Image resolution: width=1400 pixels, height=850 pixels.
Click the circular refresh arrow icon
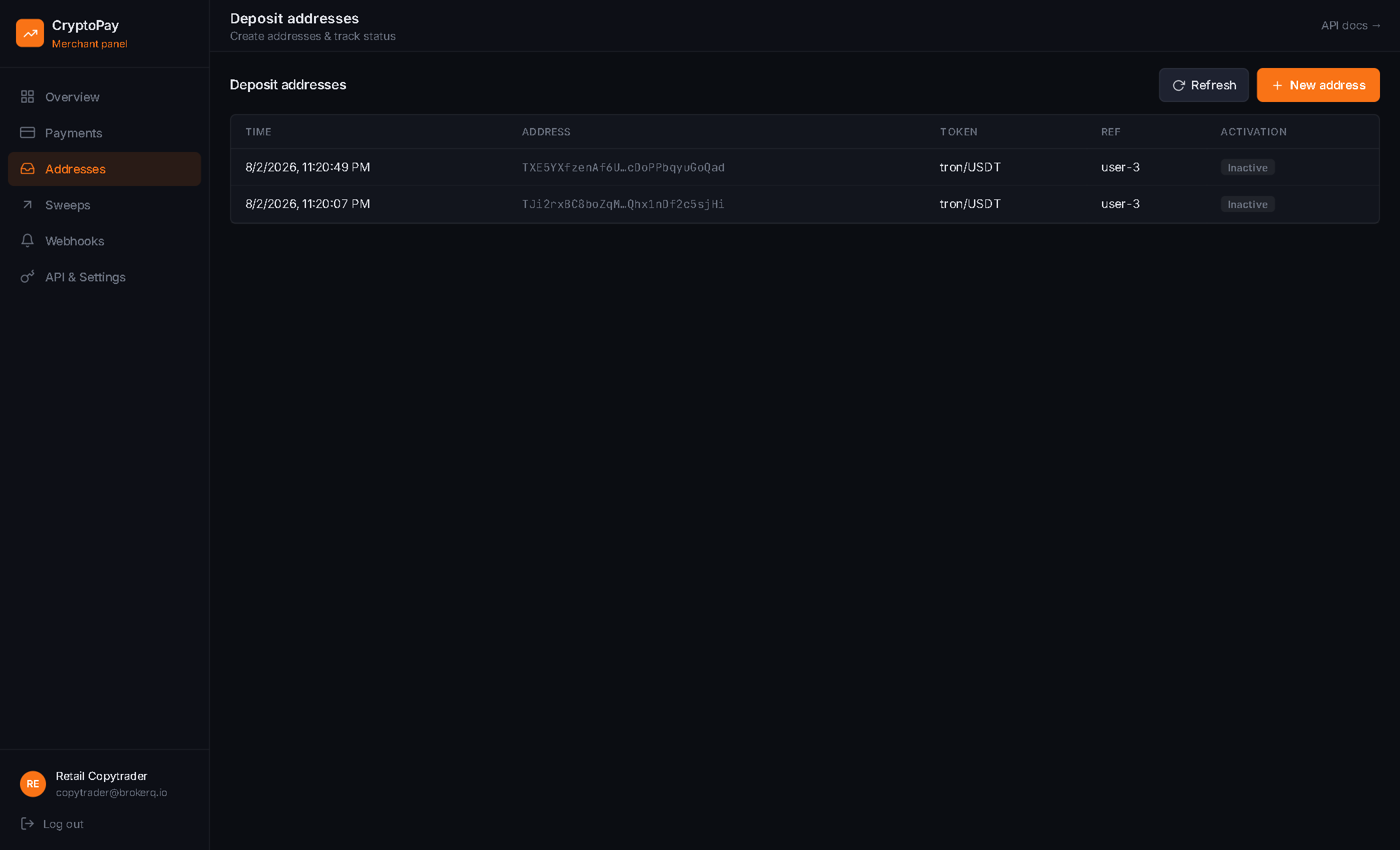click(x=1179, y=85)
